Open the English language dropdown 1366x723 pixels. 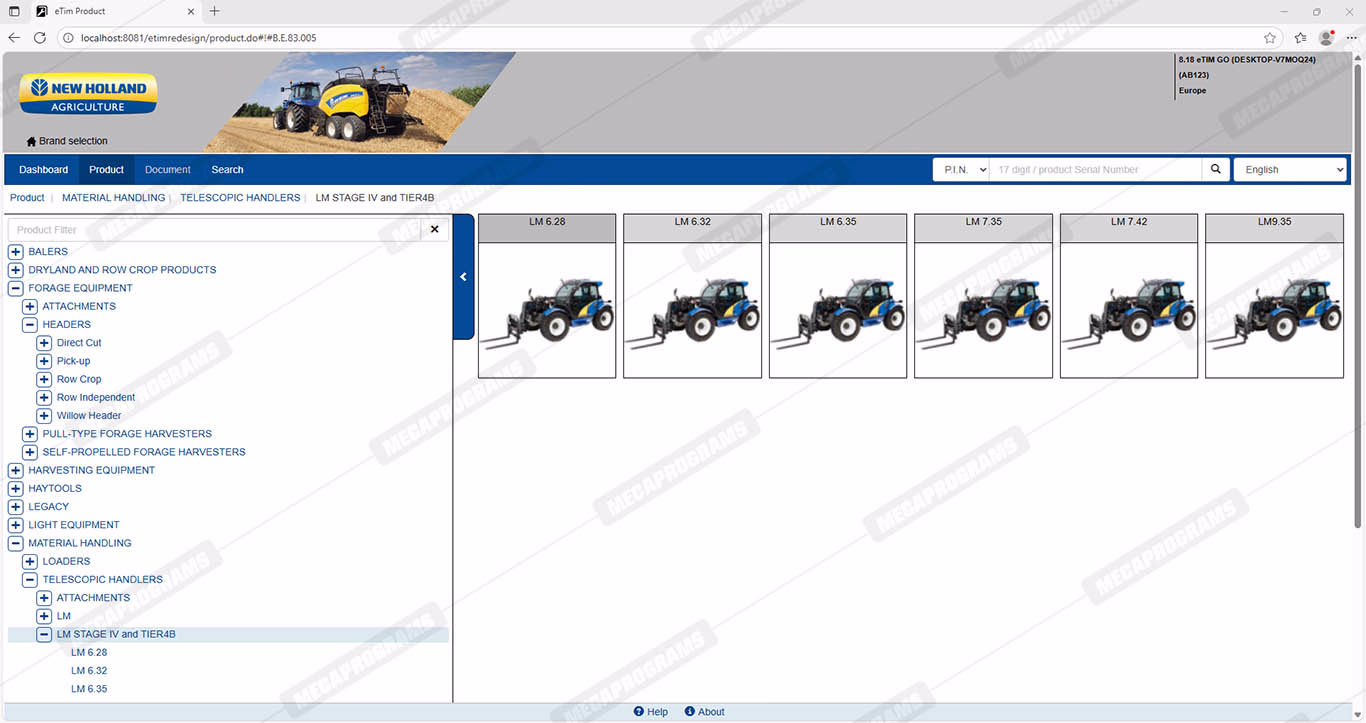tap(1290, 170)
